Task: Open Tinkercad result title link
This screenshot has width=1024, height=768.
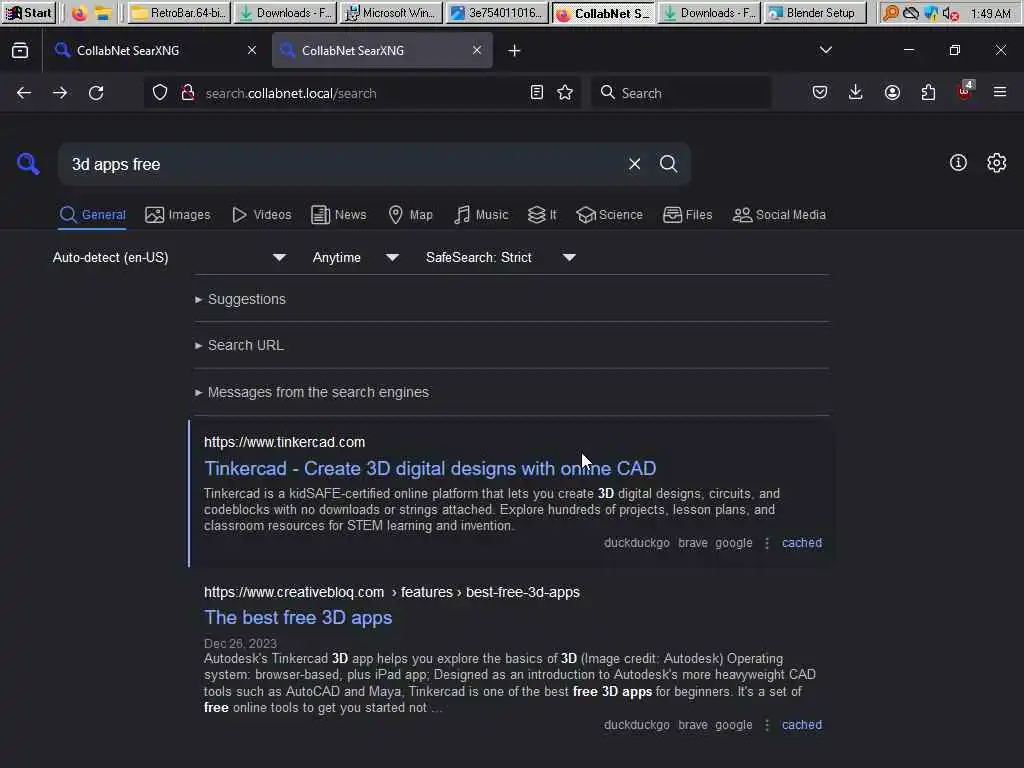Action: pyautogui.click(x=430, y=468)
